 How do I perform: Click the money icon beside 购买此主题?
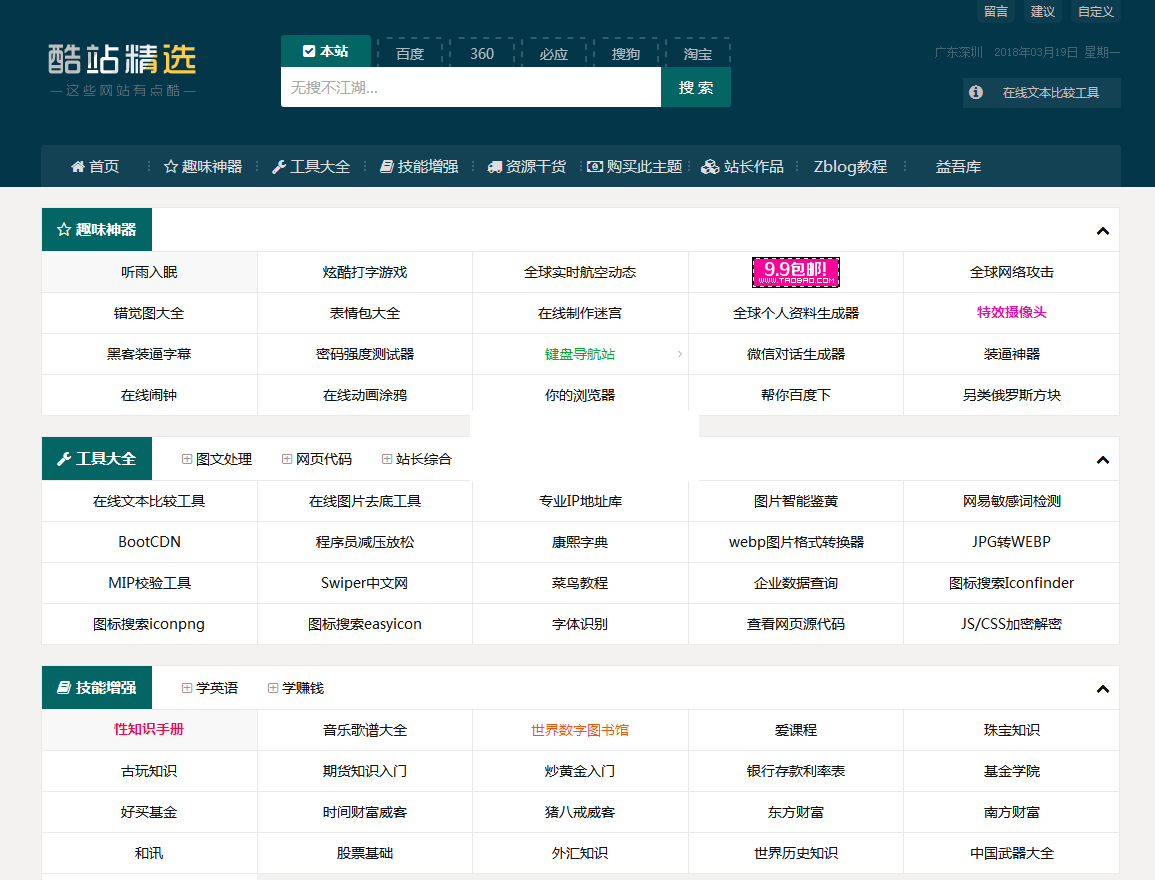point(595,167)
